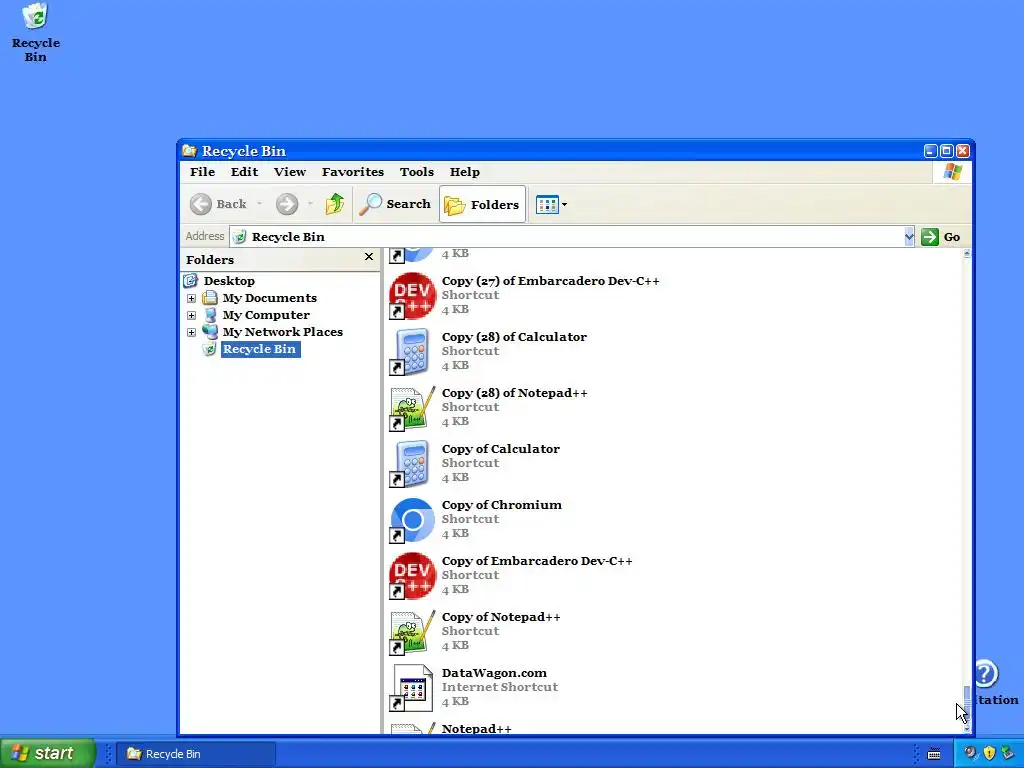
Task: Click the vertical scrollbar thumb
Action: coord(967,702)
